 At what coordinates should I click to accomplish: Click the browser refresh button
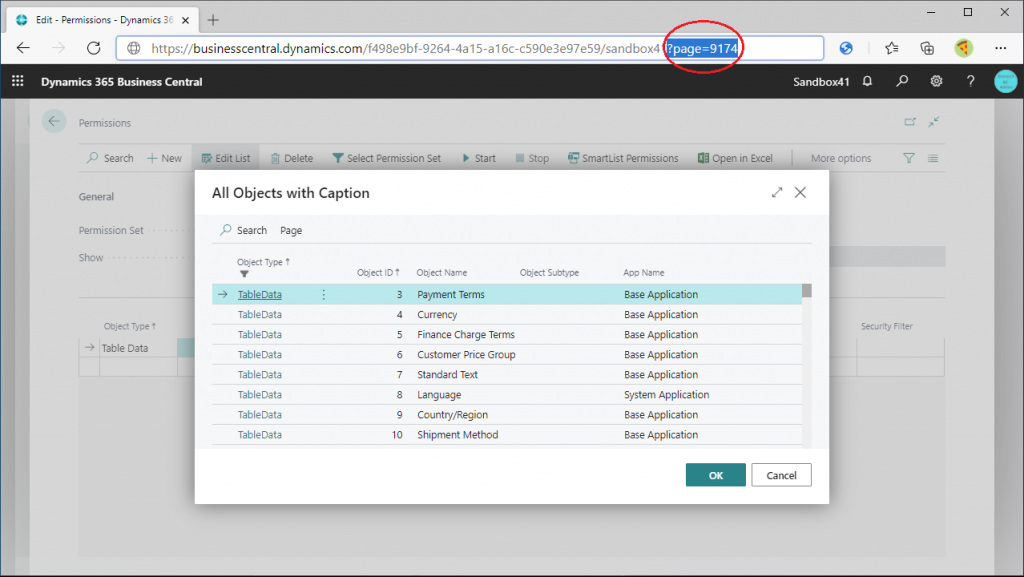pyautogui.click(x=93, y=48)
